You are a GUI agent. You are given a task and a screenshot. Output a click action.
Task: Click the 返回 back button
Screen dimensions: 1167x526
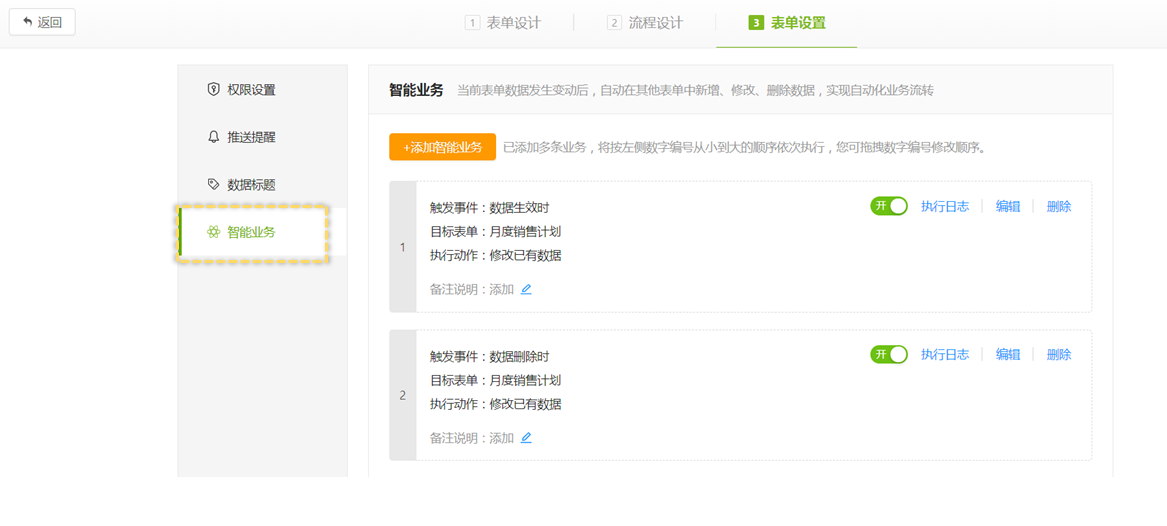click(x=42, y=22)
